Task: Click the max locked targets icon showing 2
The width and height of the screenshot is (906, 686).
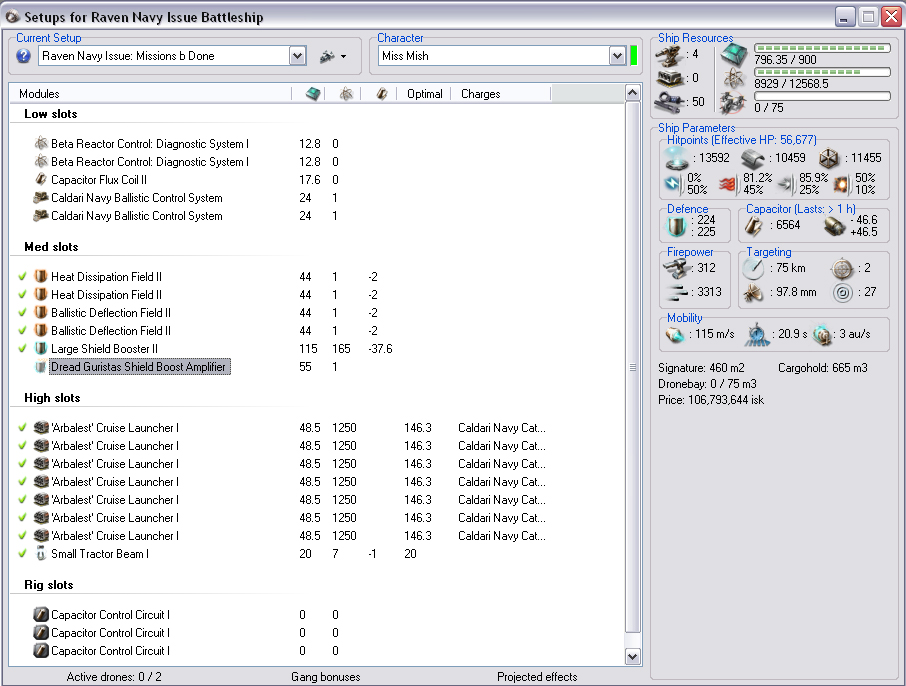Action: tap(842, 268)
